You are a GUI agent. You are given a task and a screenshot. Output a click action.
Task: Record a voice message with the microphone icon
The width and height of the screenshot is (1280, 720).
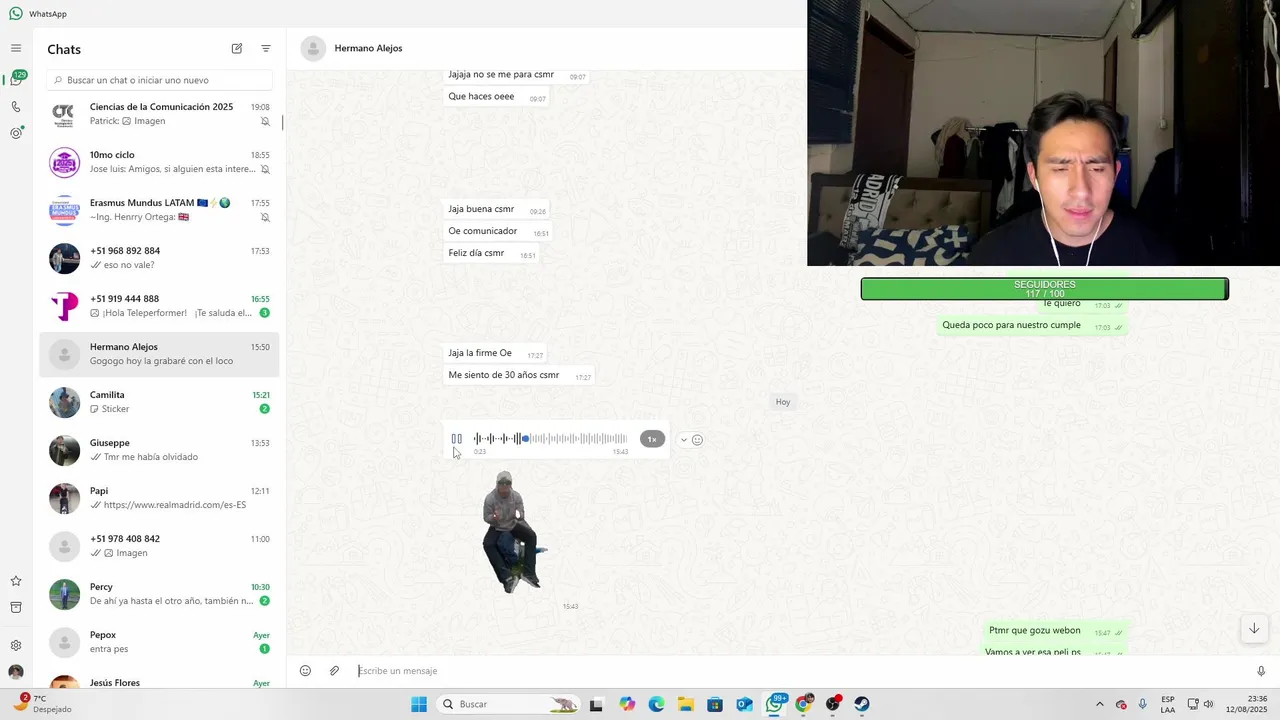pyautogui.click(x=1261, y=671)
